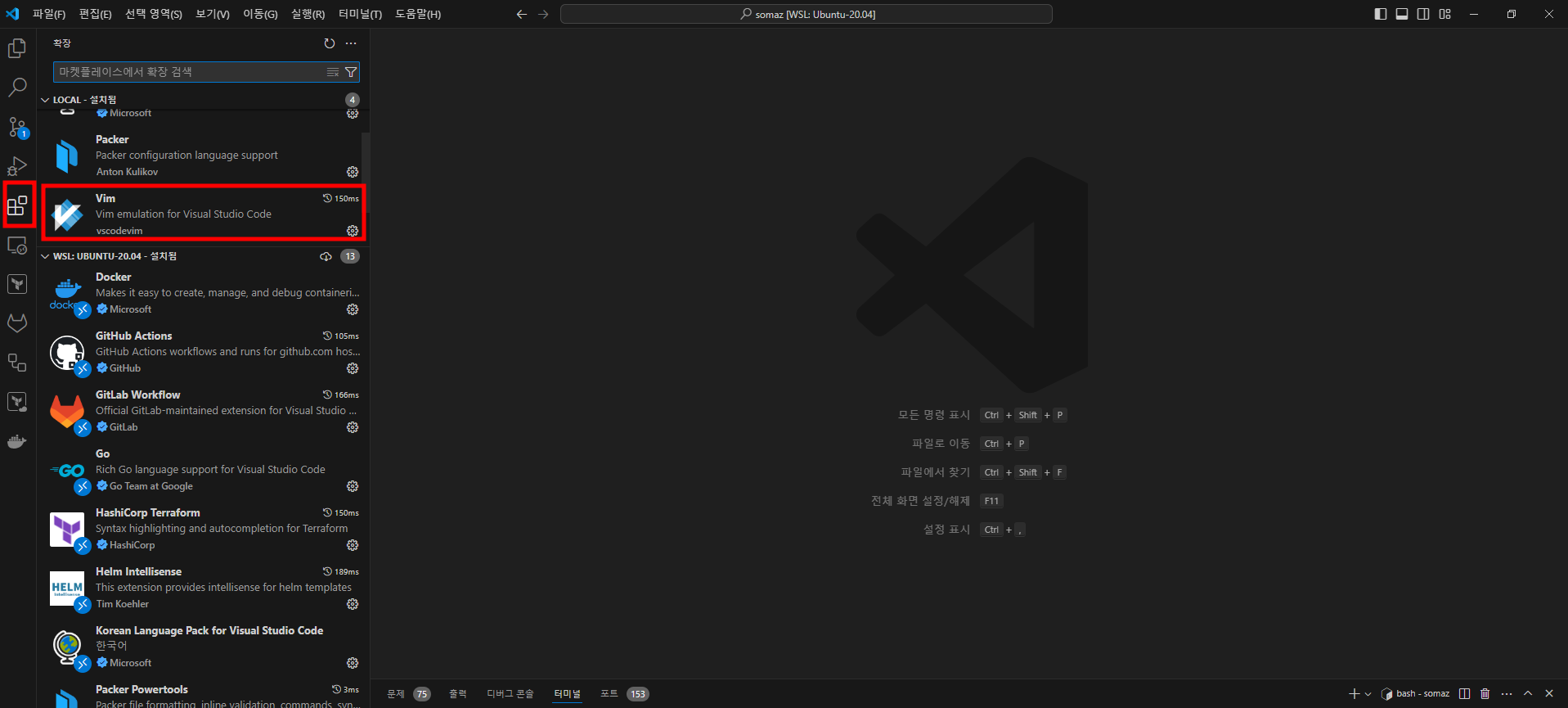Toggle primary sidebar visibility
The height and width of the screenshot is (708, 1568).
pyautogui.click(x=1381, y=14)
